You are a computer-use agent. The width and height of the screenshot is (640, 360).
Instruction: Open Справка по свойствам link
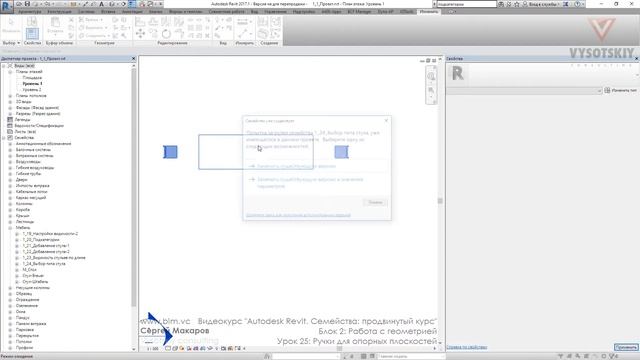pos(466,347)
